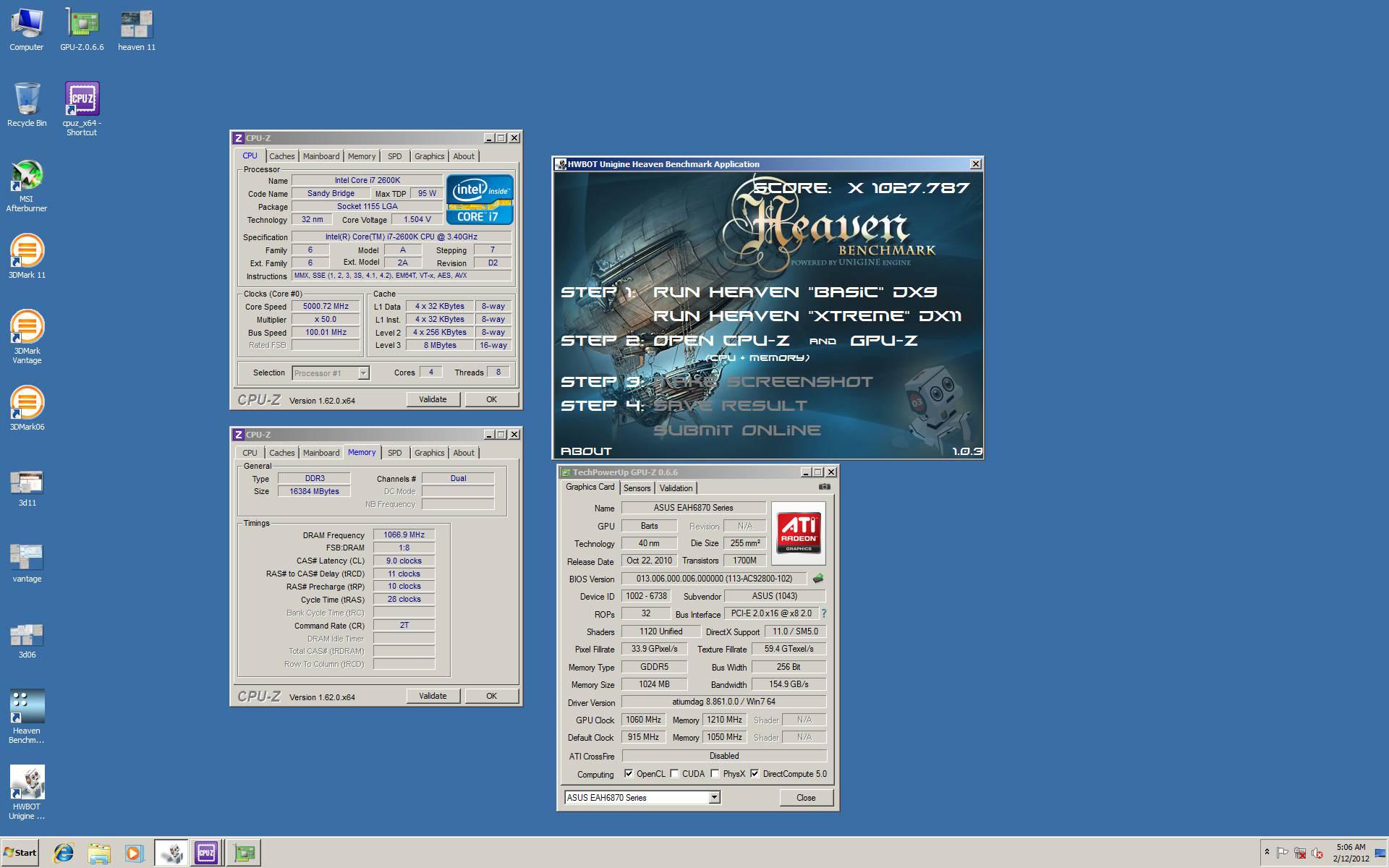Open Internet Explorer from the taskbar

[64, 853]
